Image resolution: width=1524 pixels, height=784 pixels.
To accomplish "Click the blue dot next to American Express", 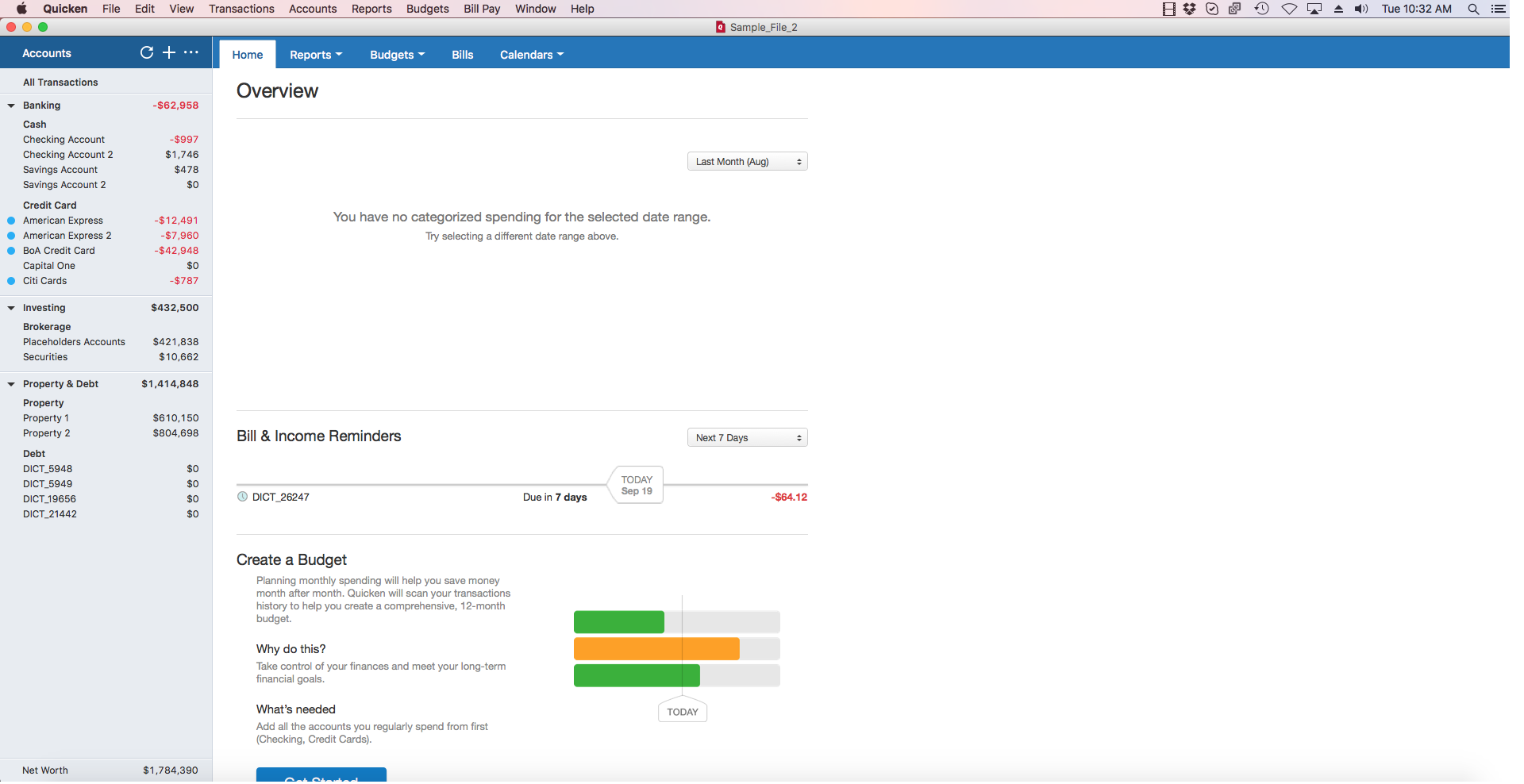I will point(11,221).
